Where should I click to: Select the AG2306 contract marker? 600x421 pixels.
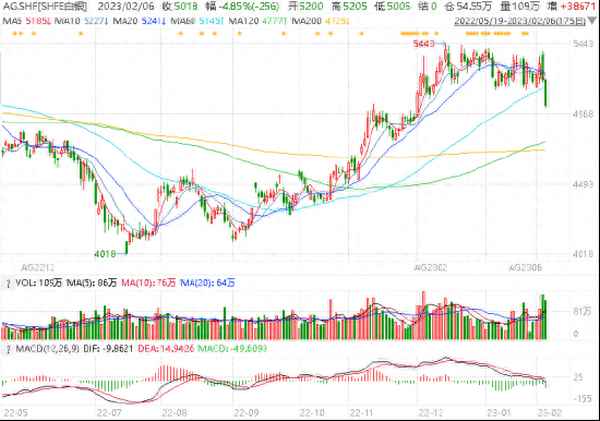[524, 267]
